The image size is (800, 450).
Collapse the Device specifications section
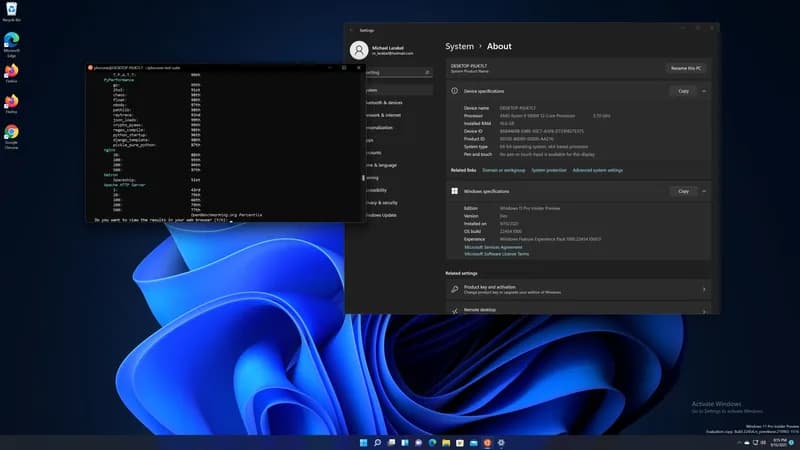point(704,91)
